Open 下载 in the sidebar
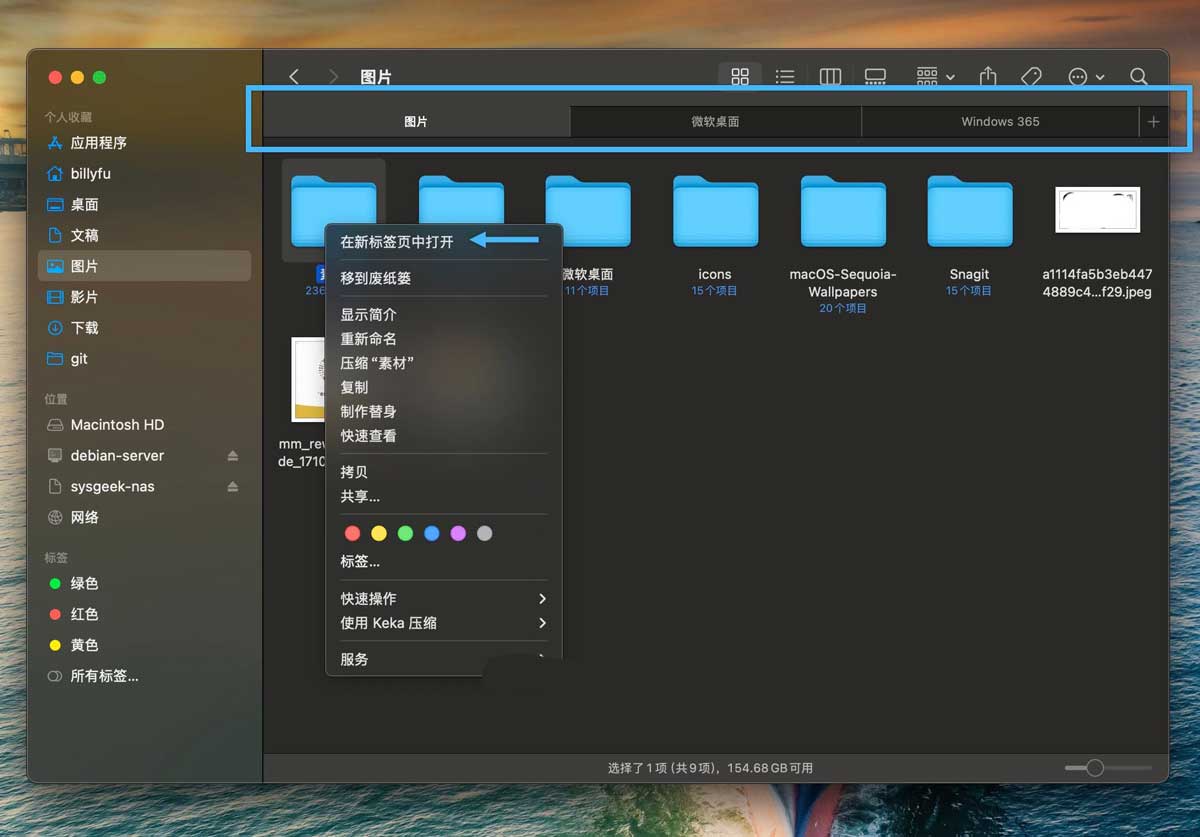 pos(85,328)
